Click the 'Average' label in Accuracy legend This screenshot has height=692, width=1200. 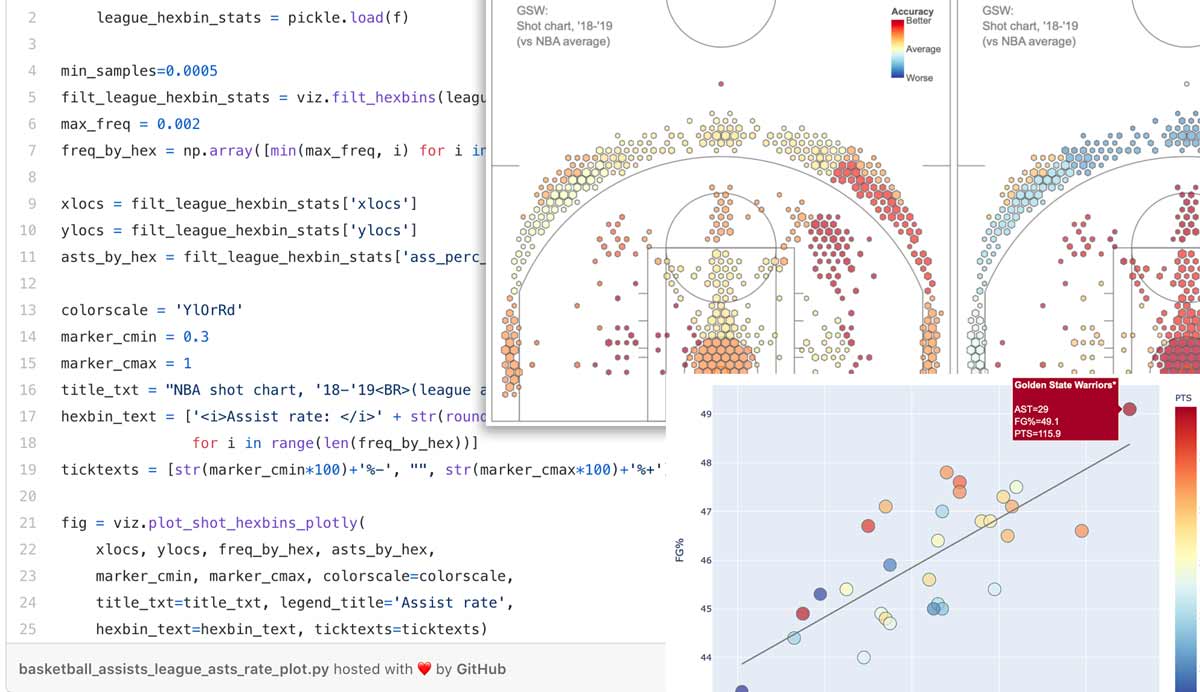tap(923, 49)
